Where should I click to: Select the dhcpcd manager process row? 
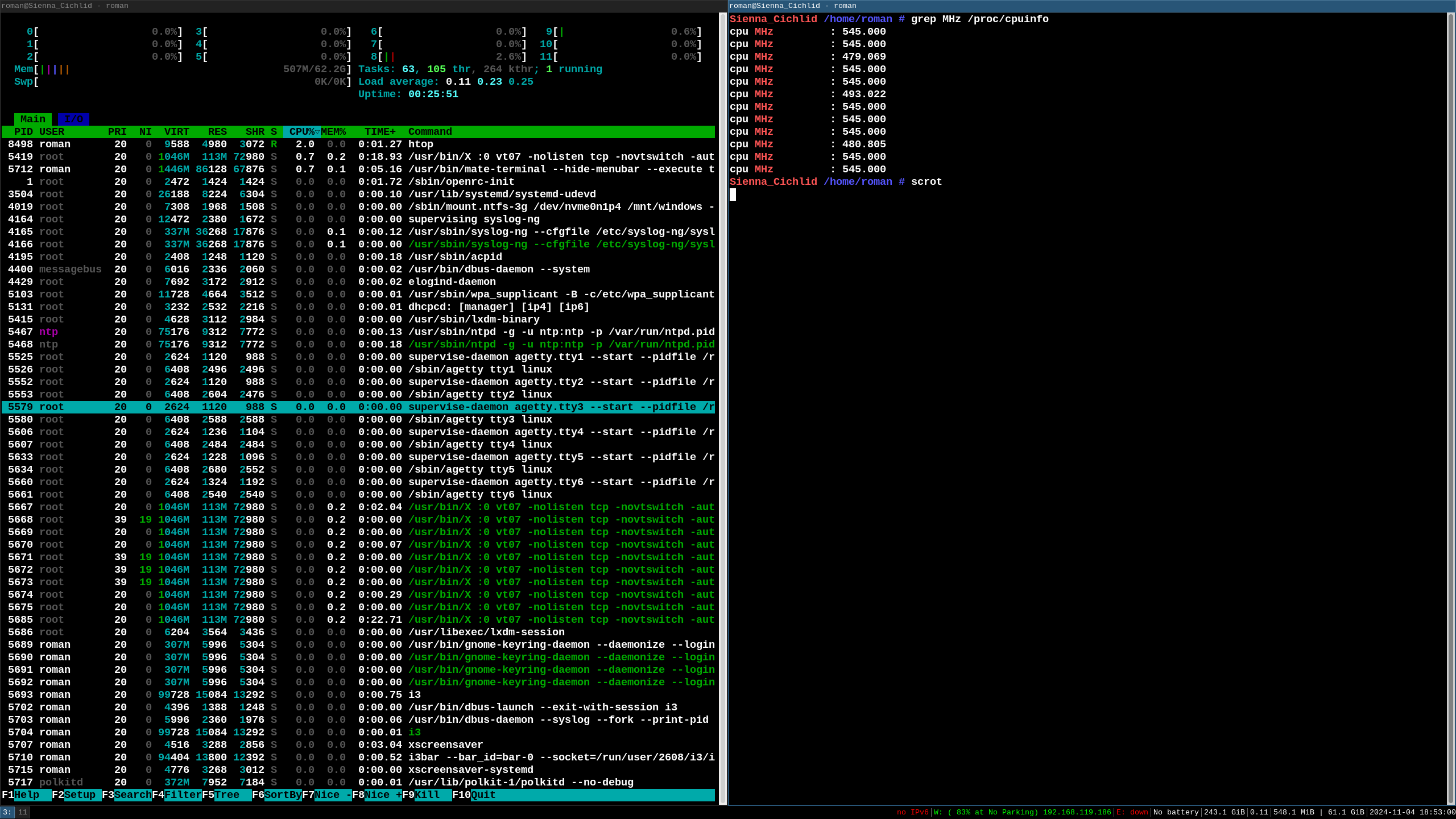(x=358, y=307)
